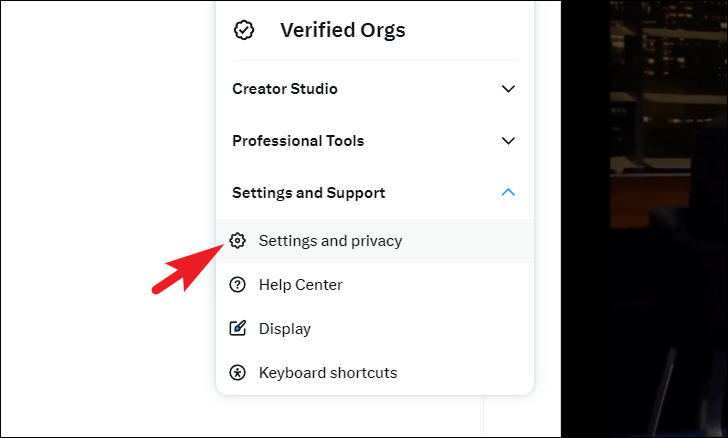Image resolution: width=728 pixels, height=438 pixels.
Task: Click the Keyboard shortcuts accessibility icon
Action: (x=238, y=373)
